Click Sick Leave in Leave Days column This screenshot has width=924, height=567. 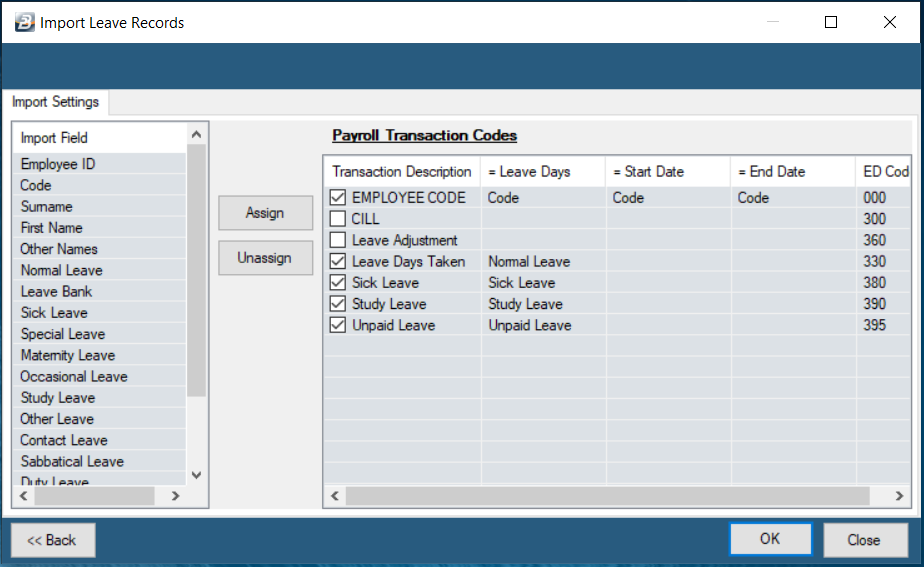click(x=543, y=282)
